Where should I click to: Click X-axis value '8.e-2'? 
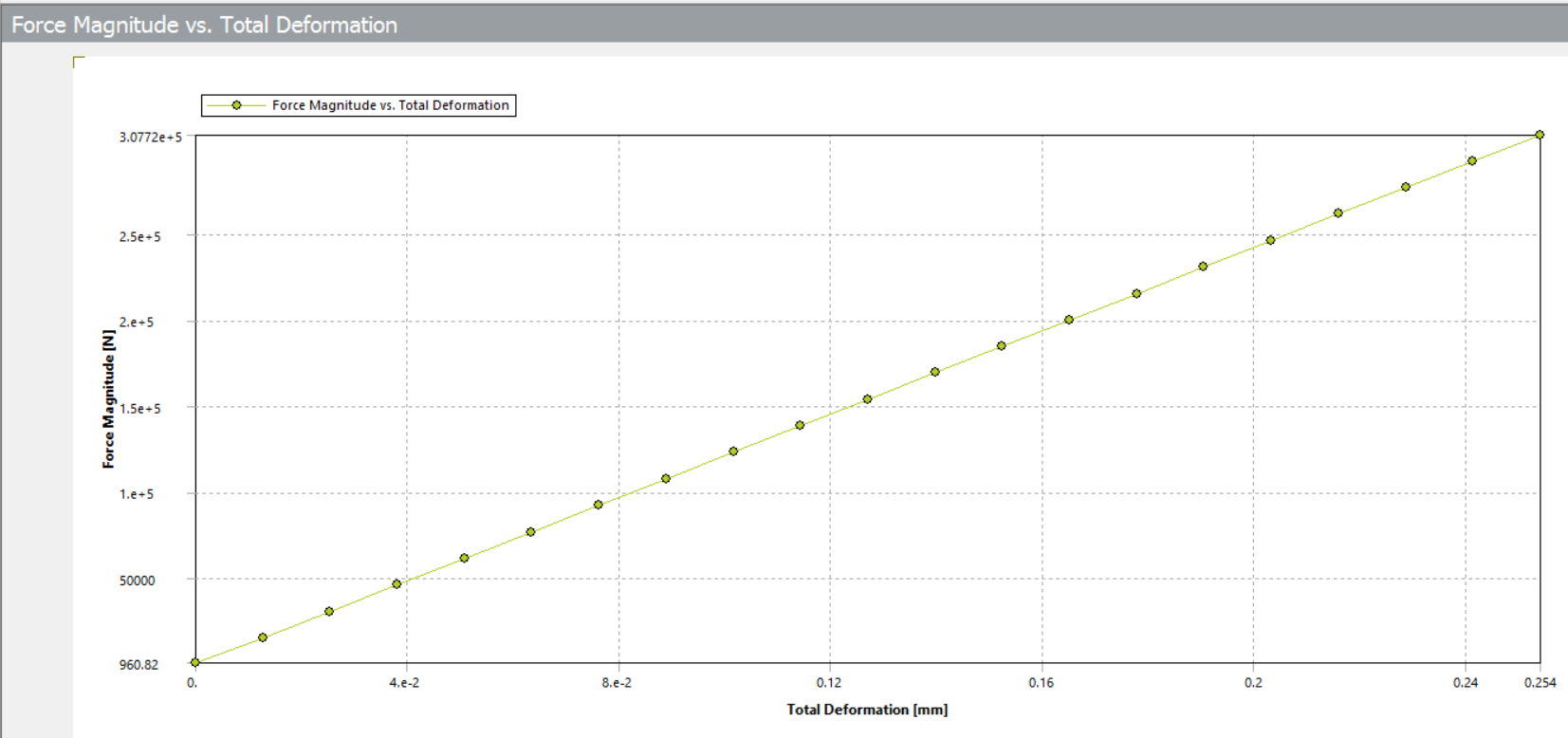click(x=617, y=683)
